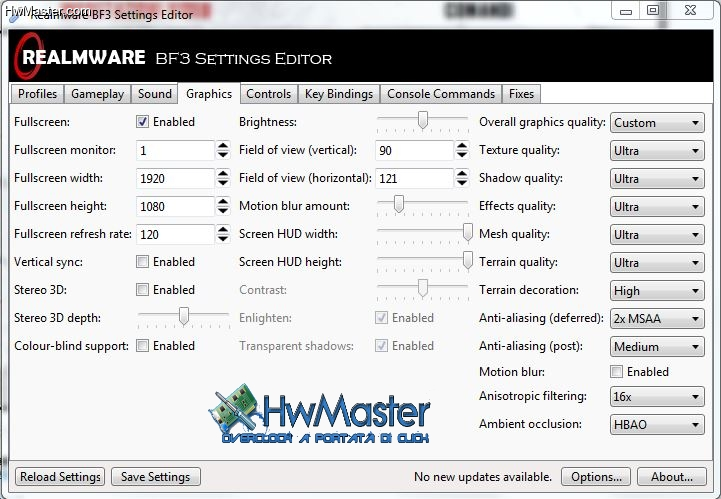Click the Fullscreen width input field
Viewport: 721px width, 499px height.
(x=176, y=178)
